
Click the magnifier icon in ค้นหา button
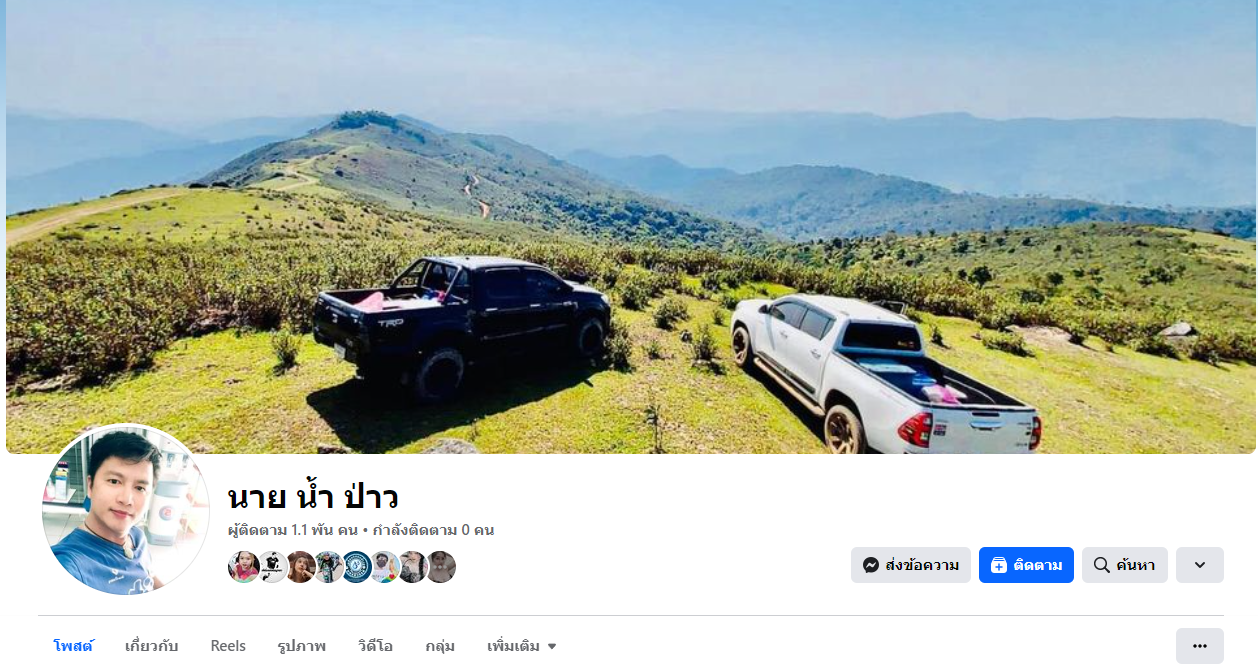coord(1102,565)
